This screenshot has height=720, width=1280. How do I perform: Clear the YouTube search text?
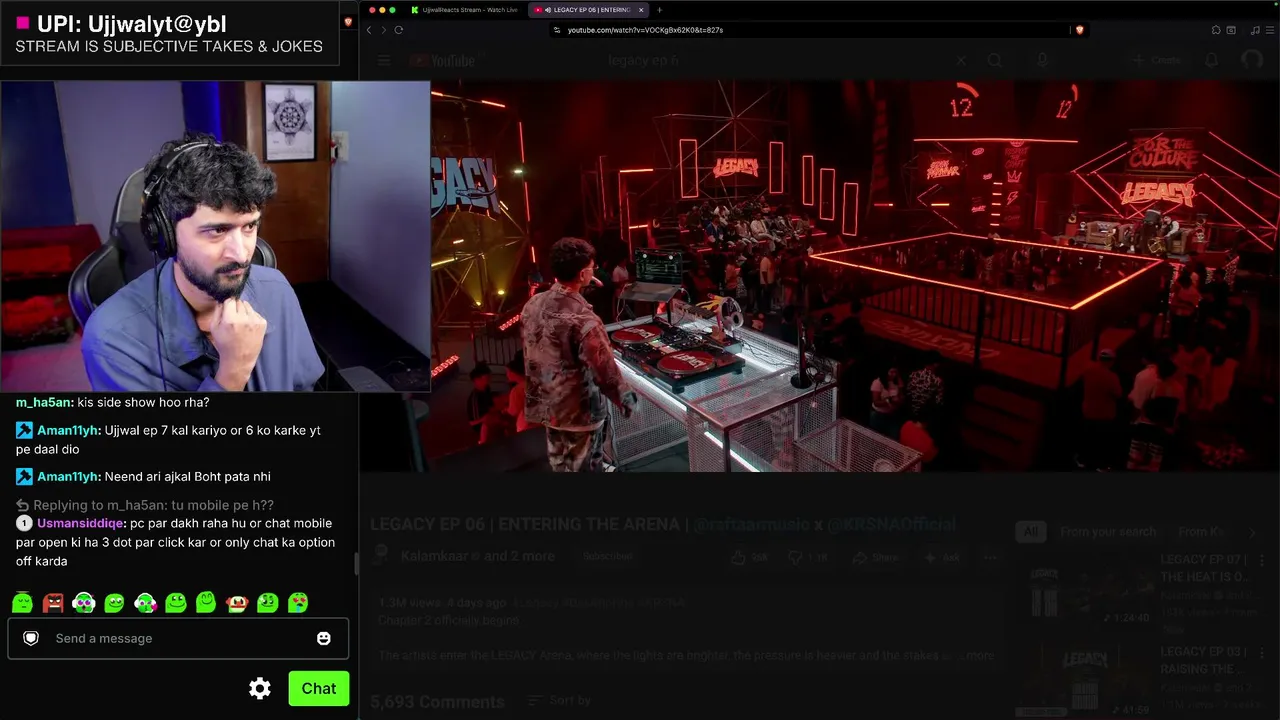coord(961,60)
